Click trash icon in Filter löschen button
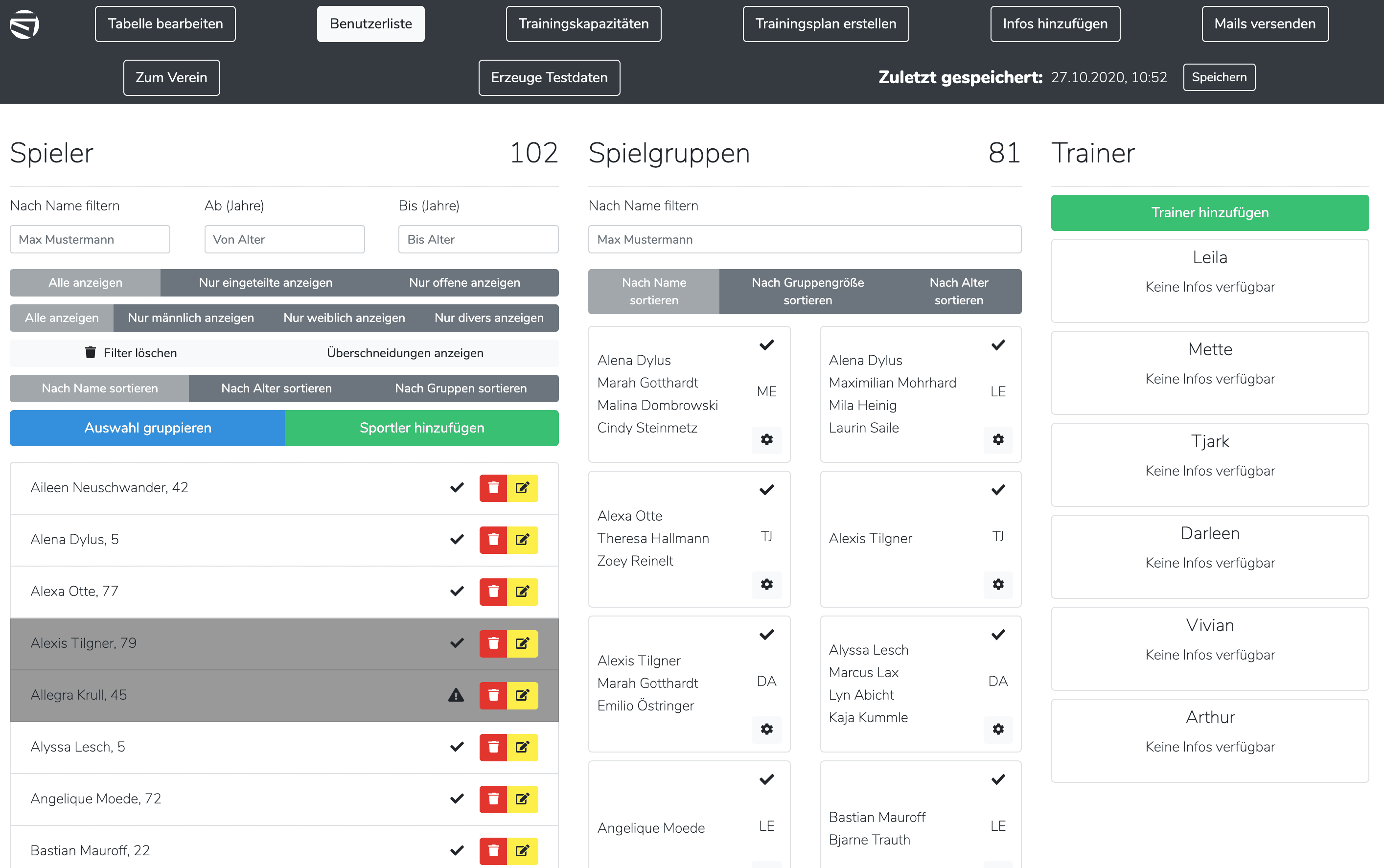 pyautogui.click(x=90, y=352)
